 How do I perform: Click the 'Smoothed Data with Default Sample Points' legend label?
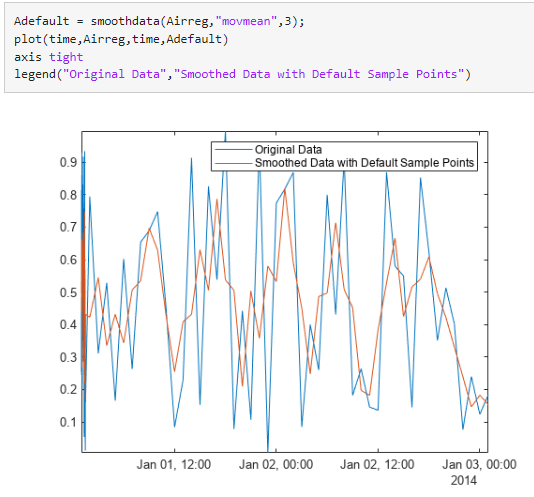(364, 163)
